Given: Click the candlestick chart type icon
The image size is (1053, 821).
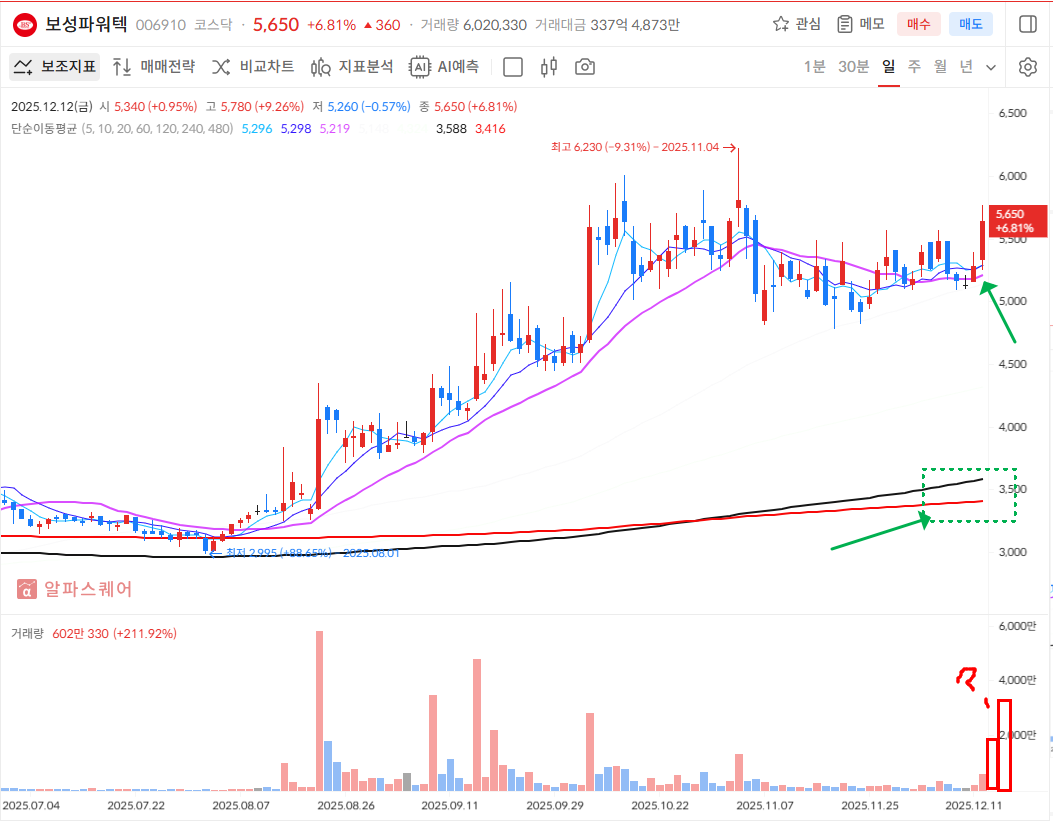Looking at the screenshot, I should [x=547, y=67].
